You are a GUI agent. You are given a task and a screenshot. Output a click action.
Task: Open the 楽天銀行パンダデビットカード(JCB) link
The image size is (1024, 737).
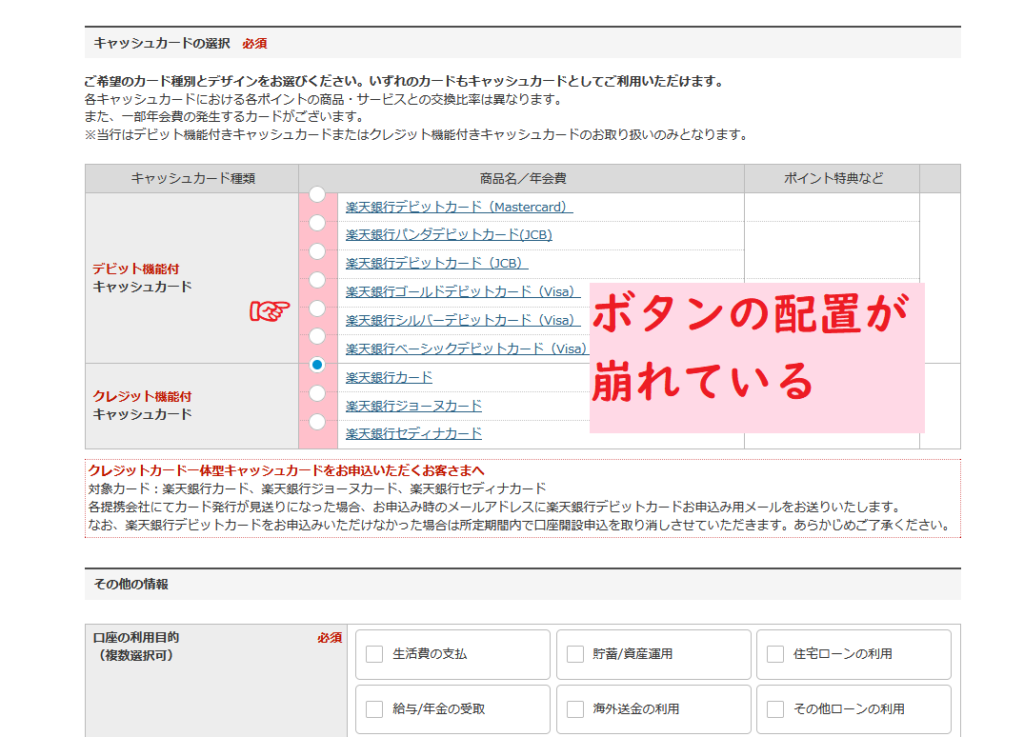pyautogui.click(x=449, y=235)
